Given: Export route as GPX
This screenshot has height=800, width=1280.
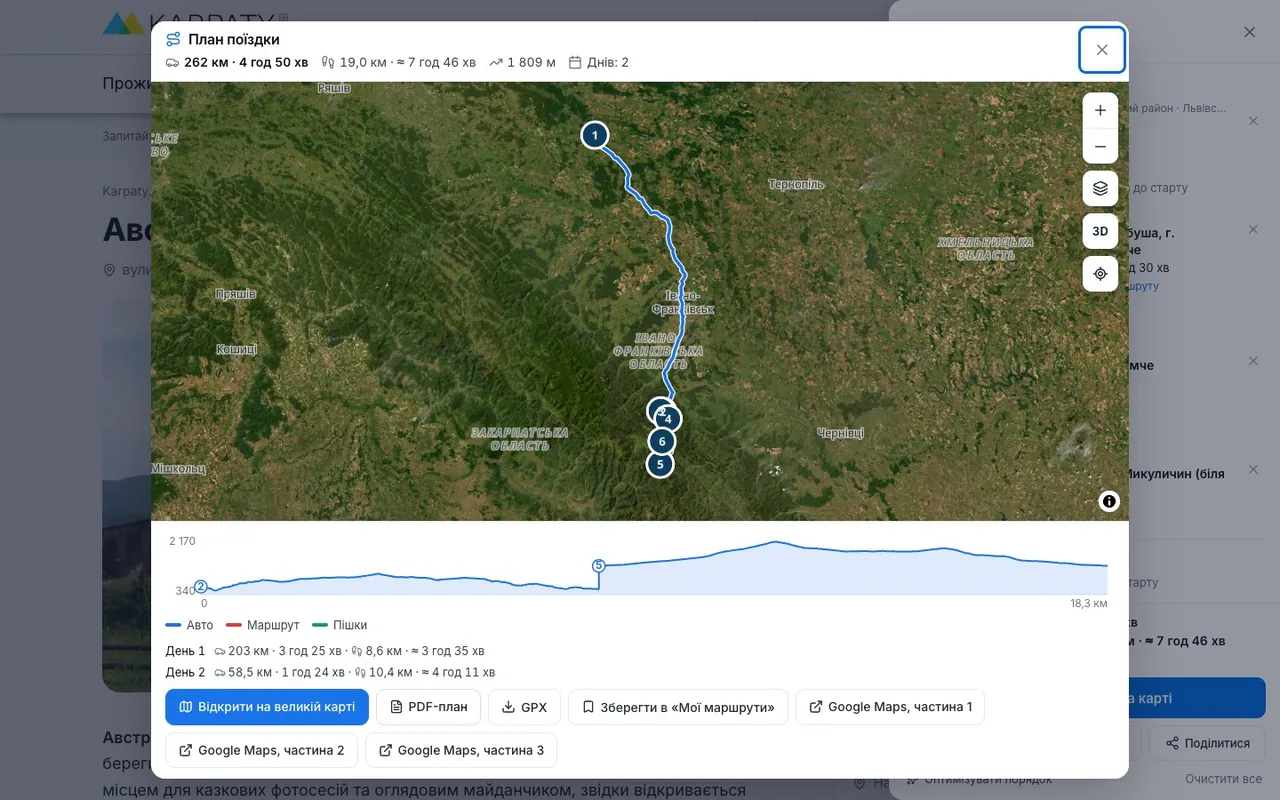Looking at the screenshot, I should click(x=524, y=707).
